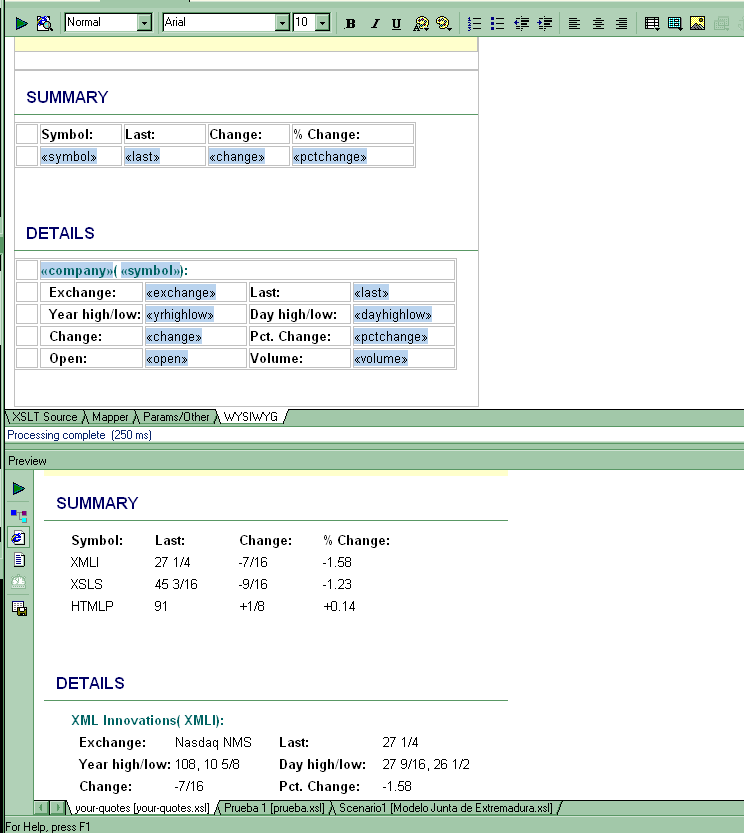The width and height of the screenshot is (744, 833).
Task: Open the font size 10 dropdown
Action: point(322,23)
